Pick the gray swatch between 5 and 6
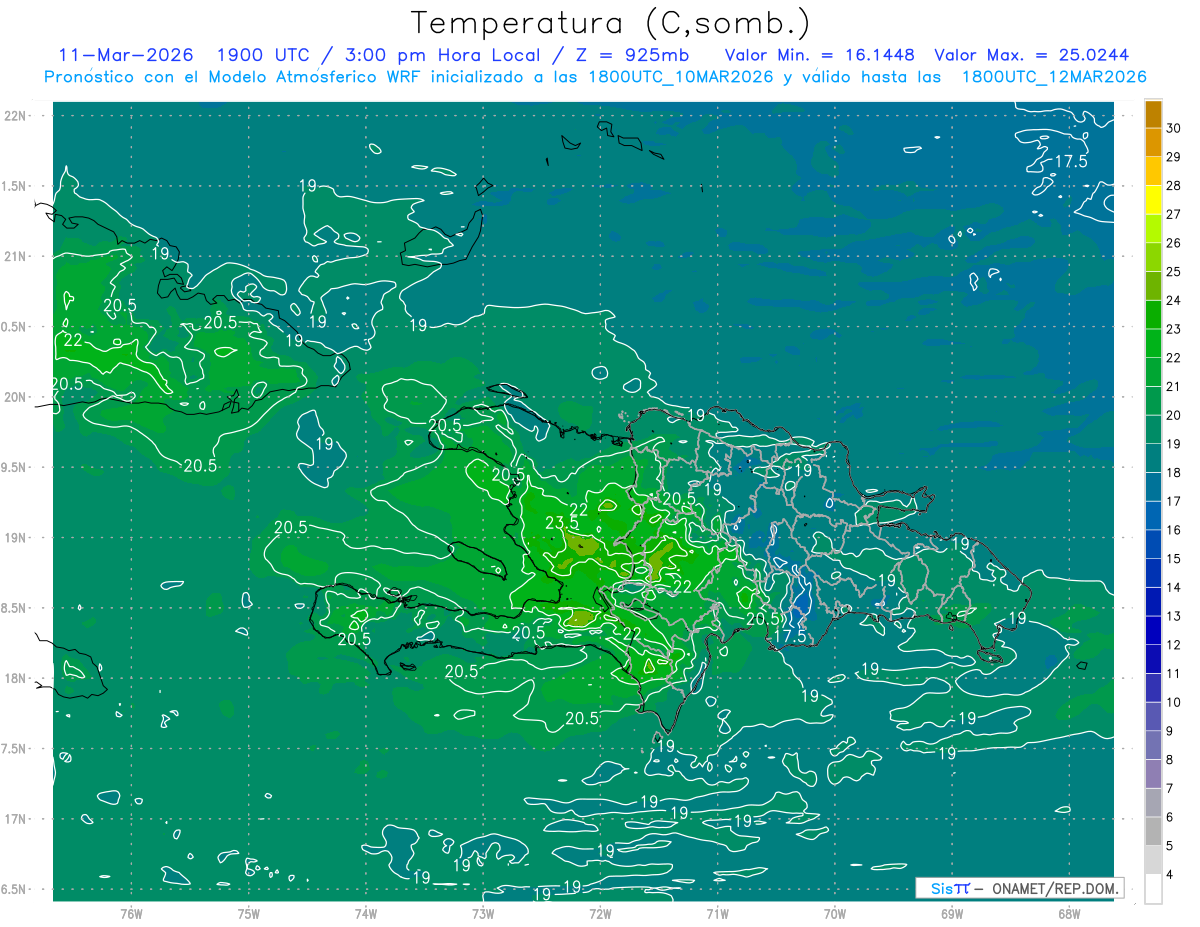Image resolution: width=1200 pixels, height=927 pixels. coord(1153,831)
